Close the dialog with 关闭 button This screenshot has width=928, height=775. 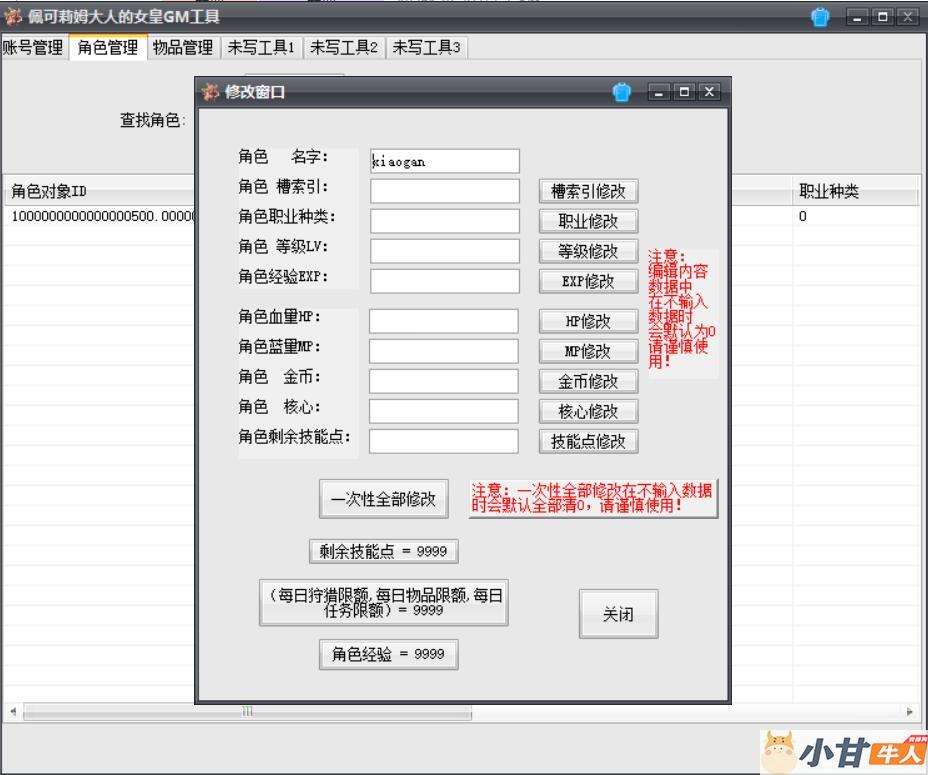(x=617, y=614)
